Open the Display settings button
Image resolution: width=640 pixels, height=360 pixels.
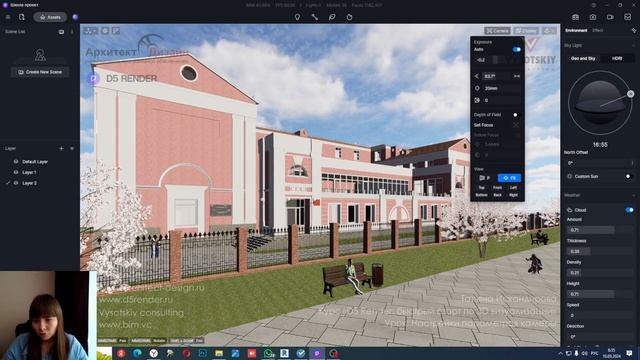tap(526, 31)
